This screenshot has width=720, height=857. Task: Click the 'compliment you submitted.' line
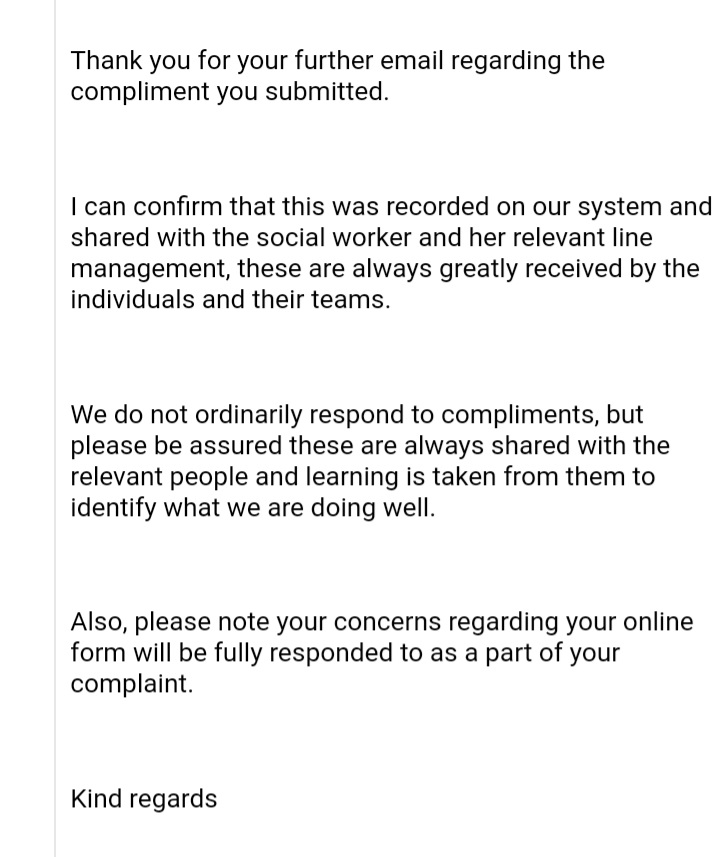click(x=229, y=92)
